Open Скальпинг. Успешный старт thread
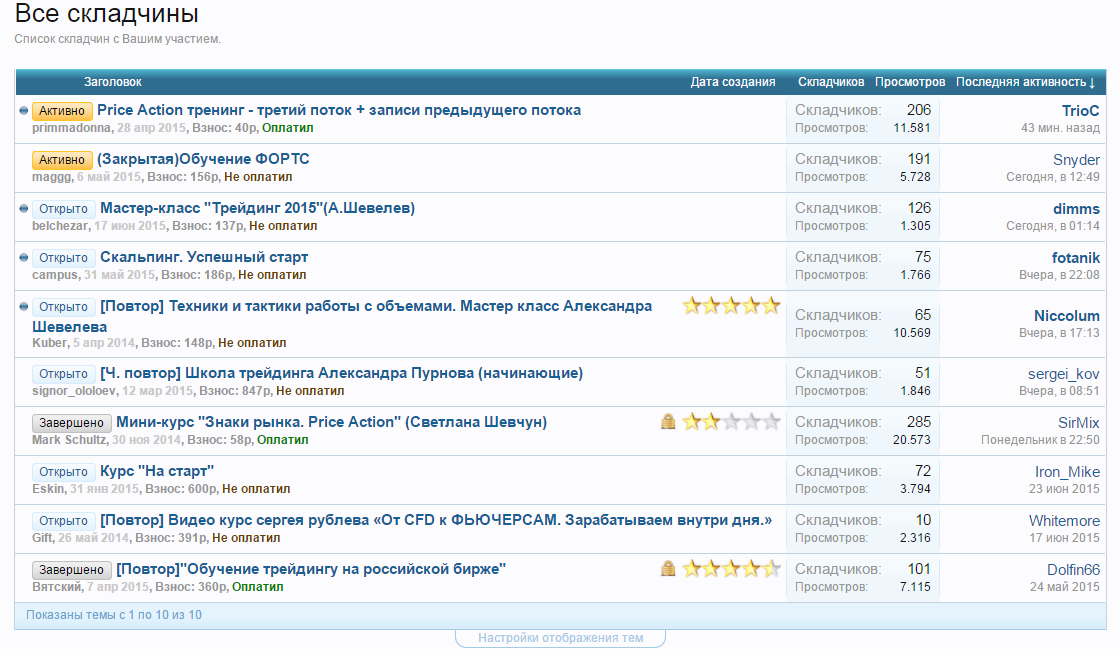This screenshot has height=649, width=1120. (x=204, y=257)
